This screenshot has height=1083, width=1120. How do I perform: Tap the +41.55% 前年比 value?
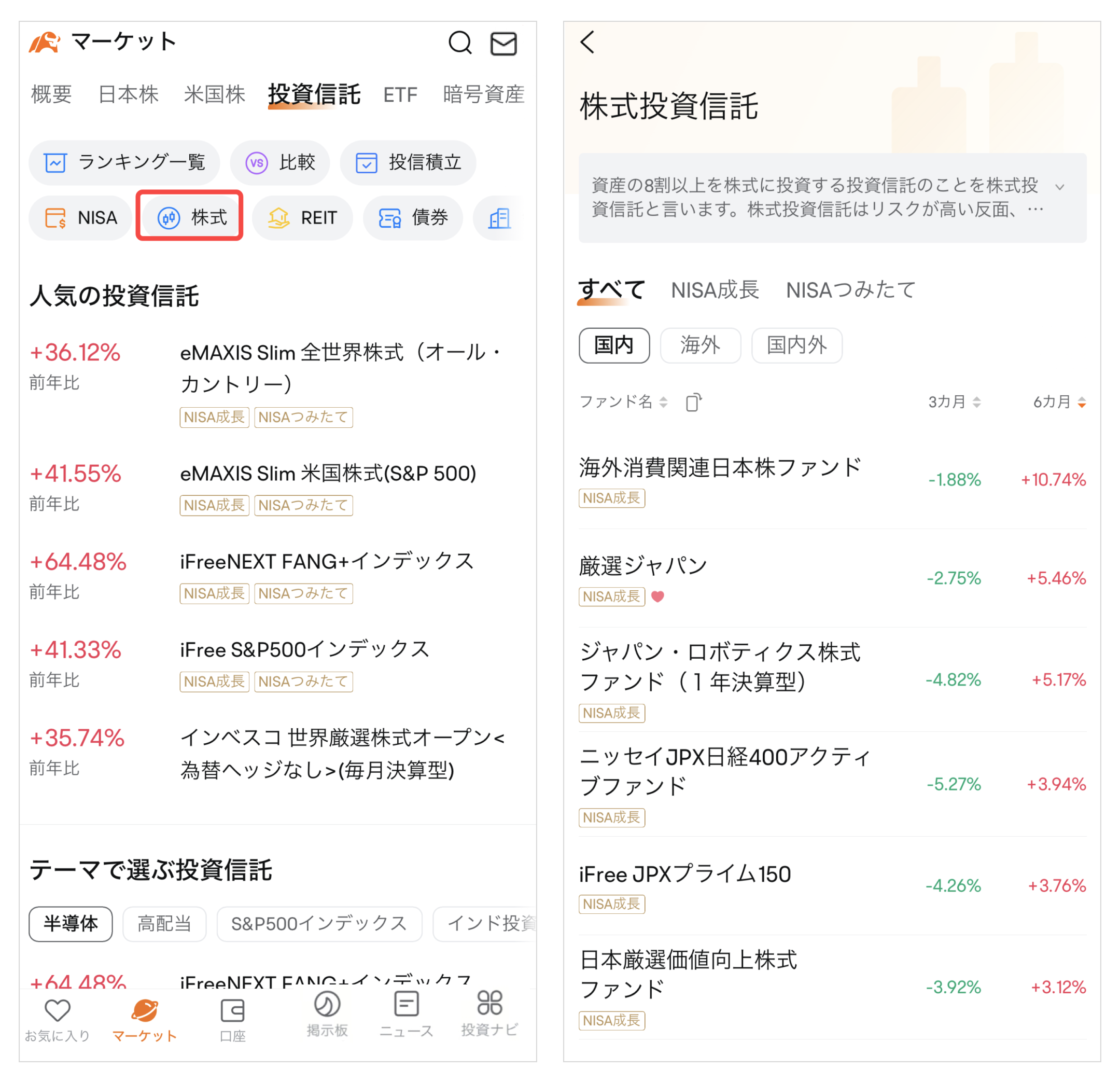[x=75, y=474]
